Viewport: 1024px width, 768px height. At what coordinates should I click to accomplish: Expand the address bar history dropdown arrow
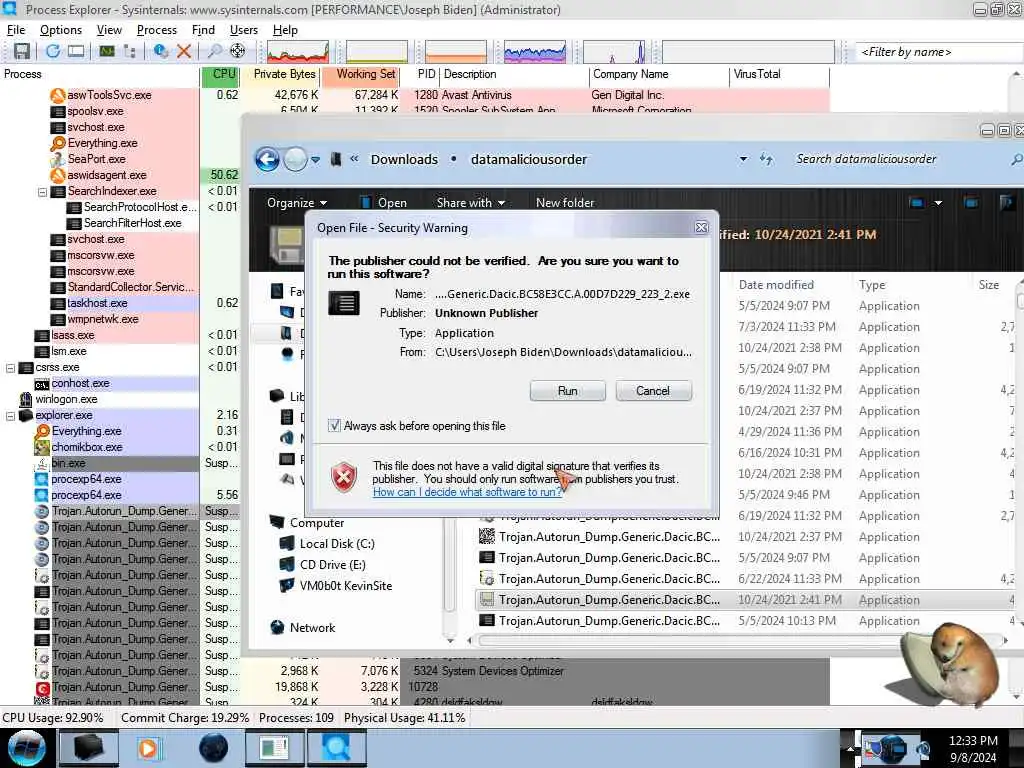tap(743, 159)
